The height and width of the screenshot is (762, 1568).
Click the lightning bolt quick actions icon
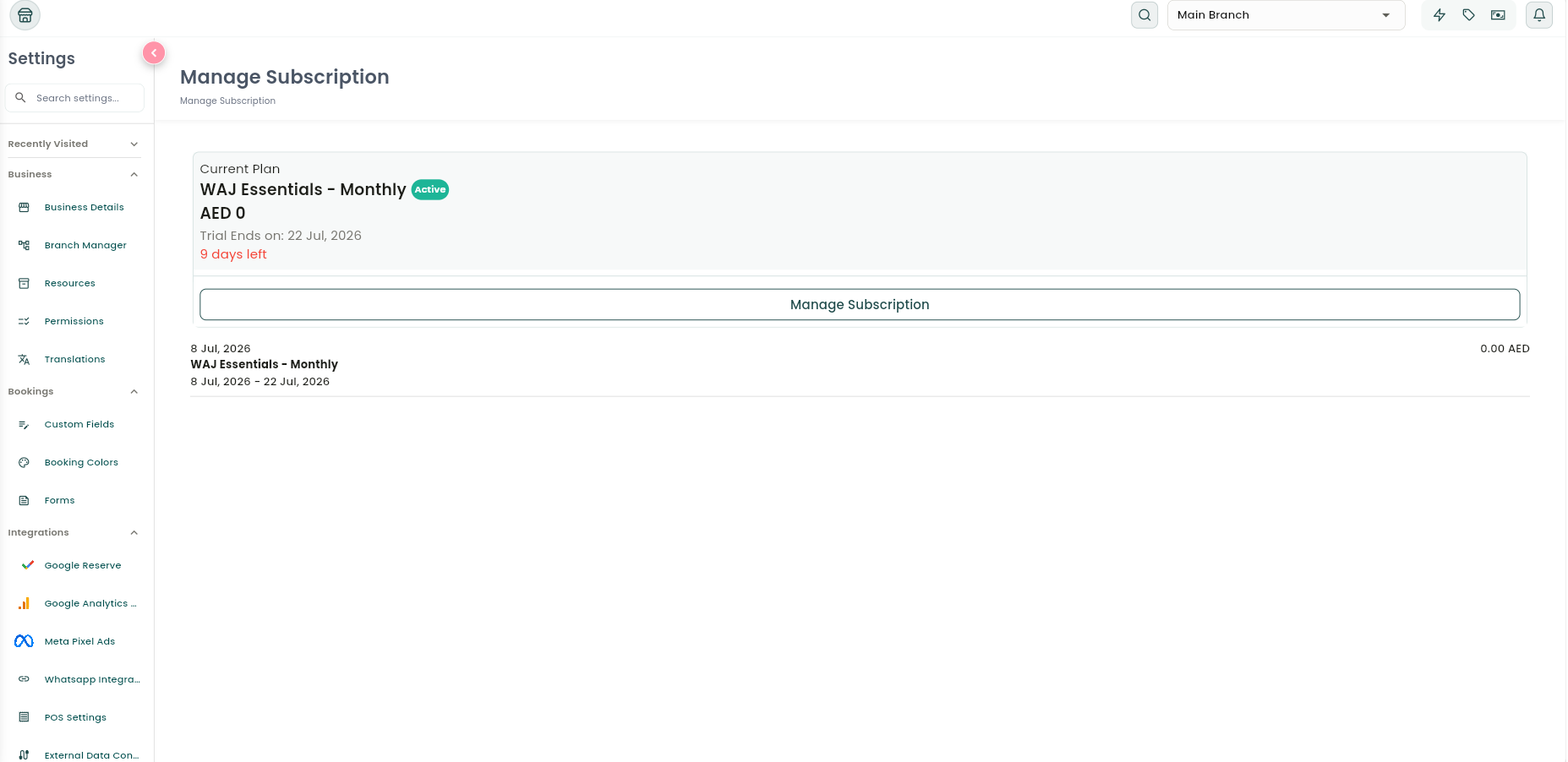point(1440,15)
